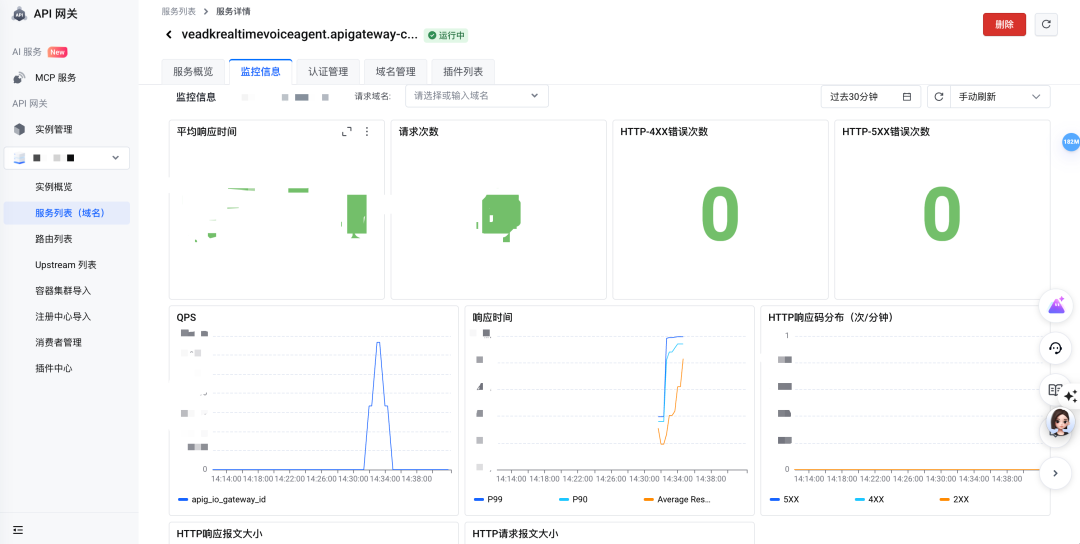Toggle the P90 legend series
The image size is (1080, 544).
coord(574,499)
